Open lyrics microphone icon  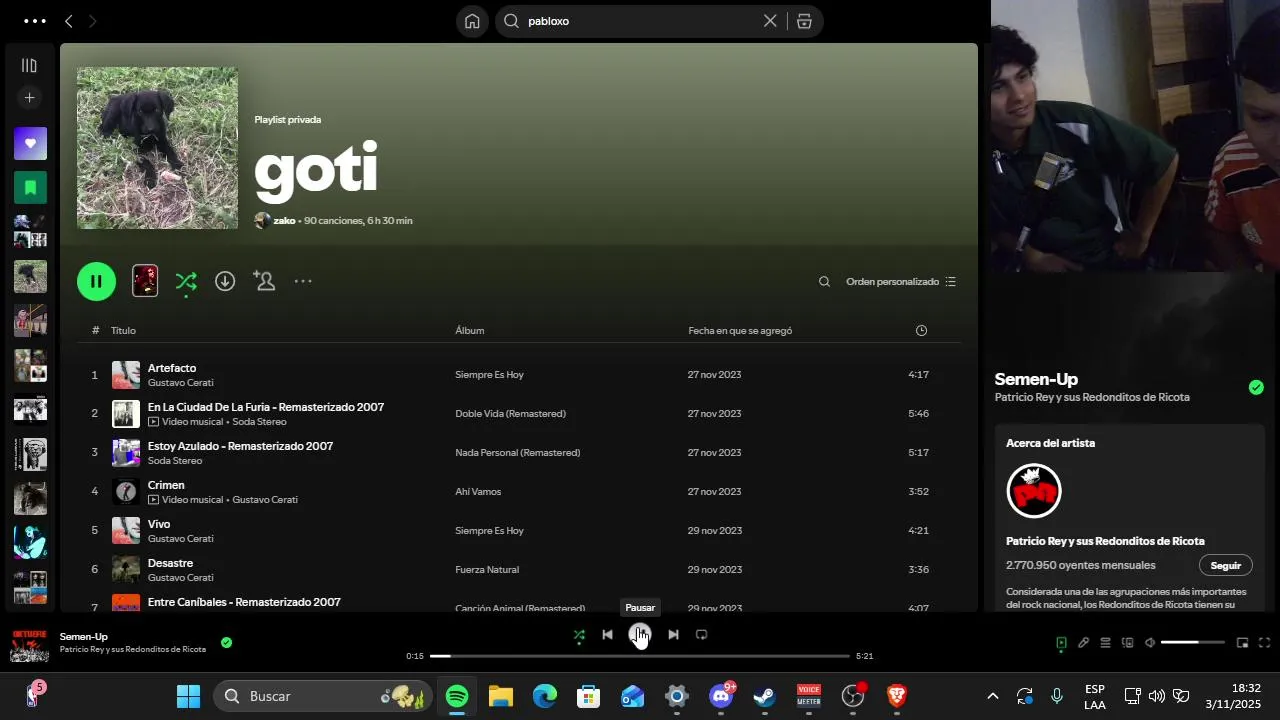1083,643
